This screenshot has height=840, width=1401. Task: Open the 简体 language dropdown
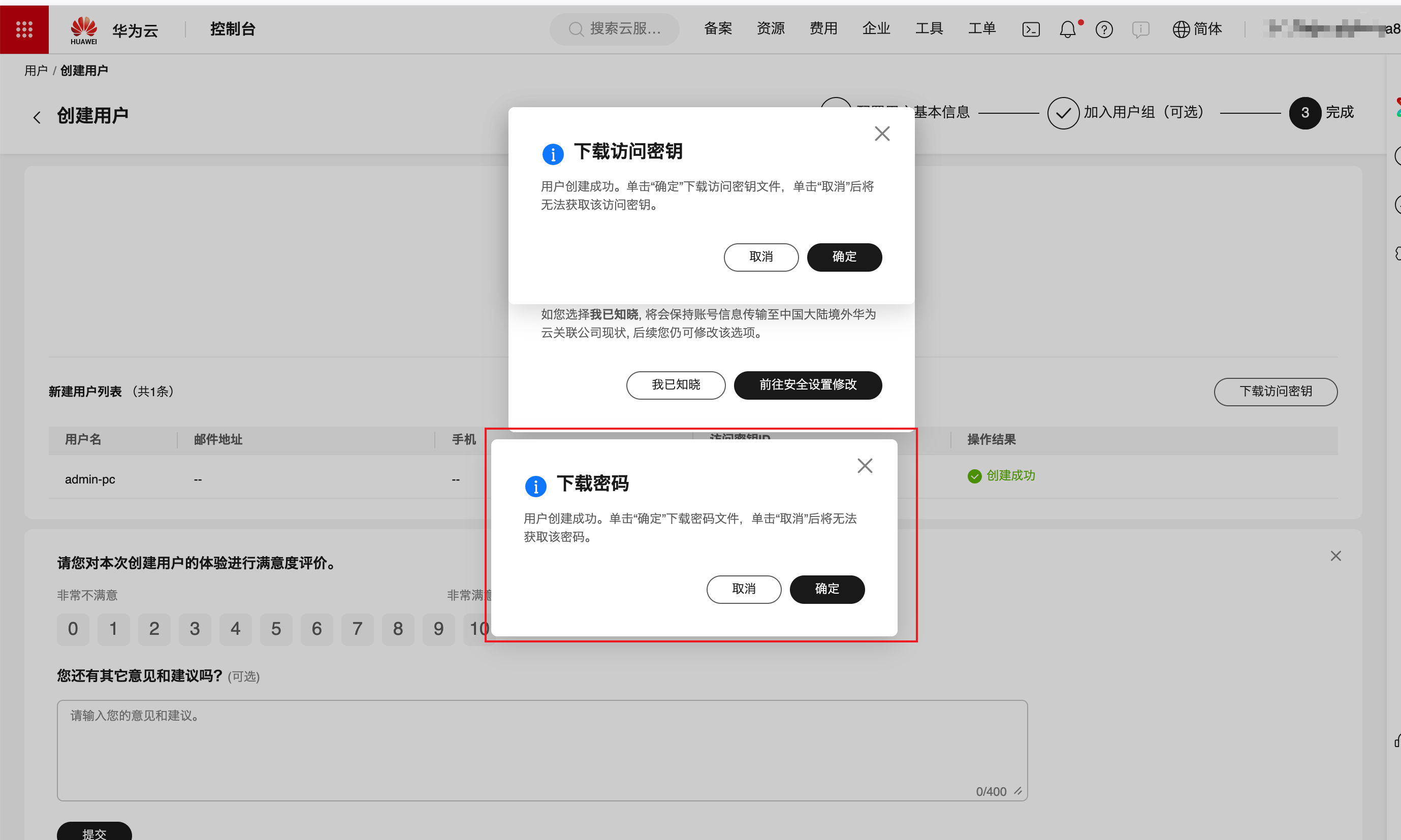point(1197,29)
